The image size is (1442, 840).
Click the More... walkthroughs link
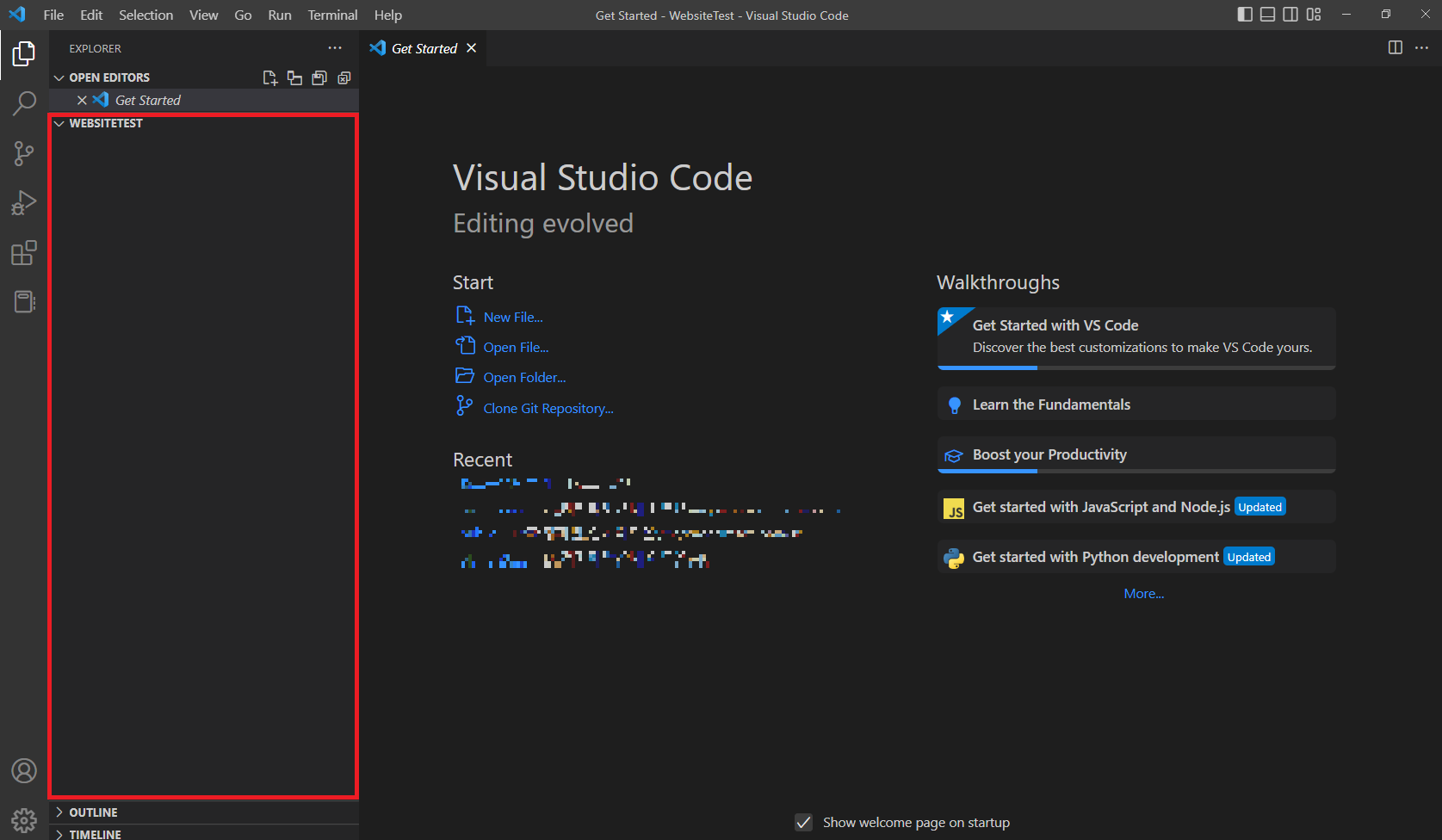tap(1144, 593)
